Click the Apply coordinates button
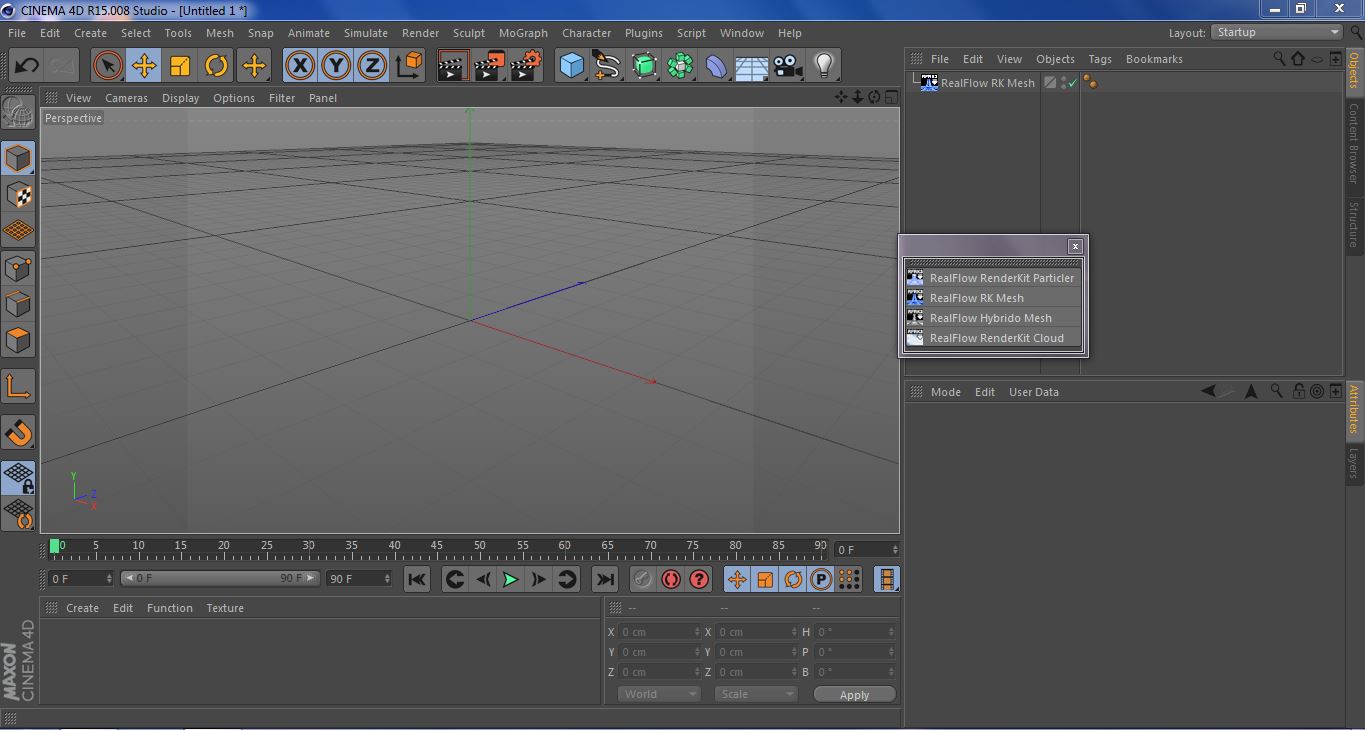The height and width of the screenshot is (730, 1365). pyautogui.click(x=854, y=695)
